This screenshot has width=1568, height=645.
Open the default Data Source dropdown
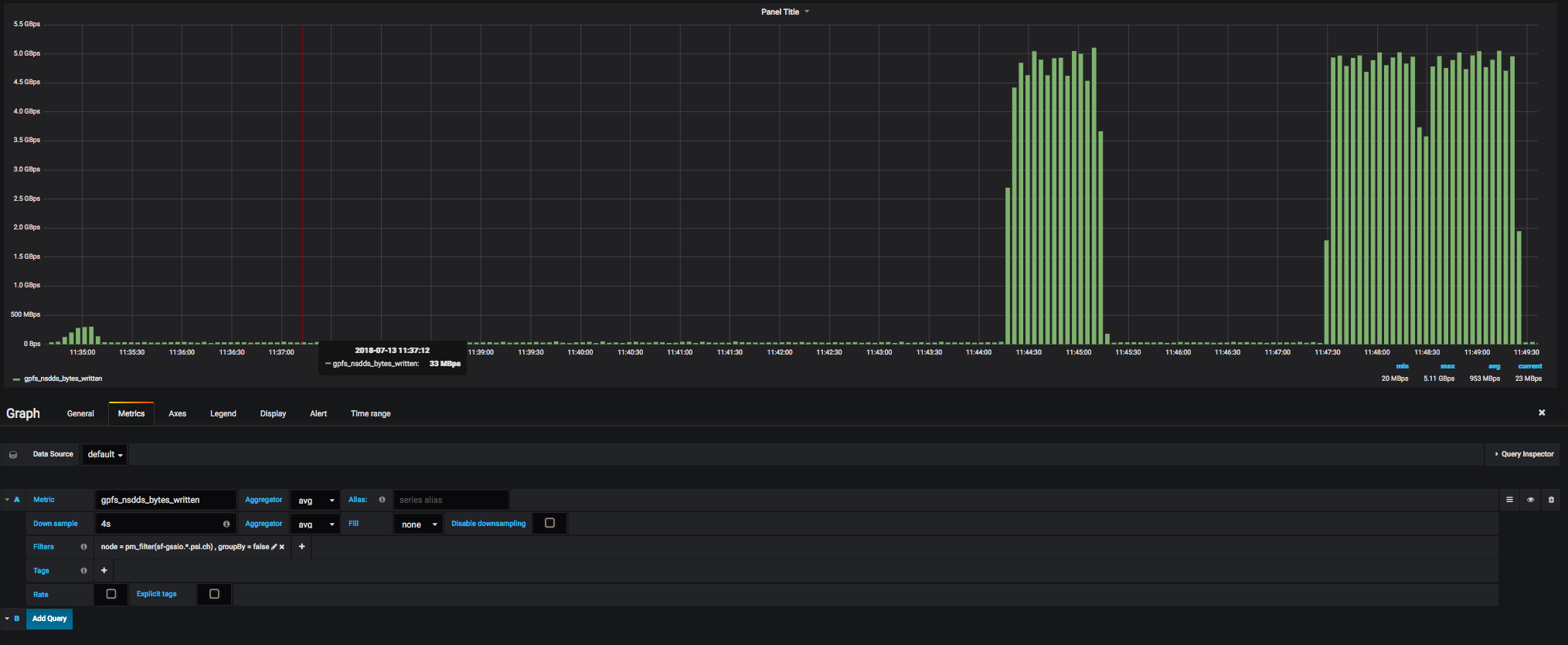(105, 454)
